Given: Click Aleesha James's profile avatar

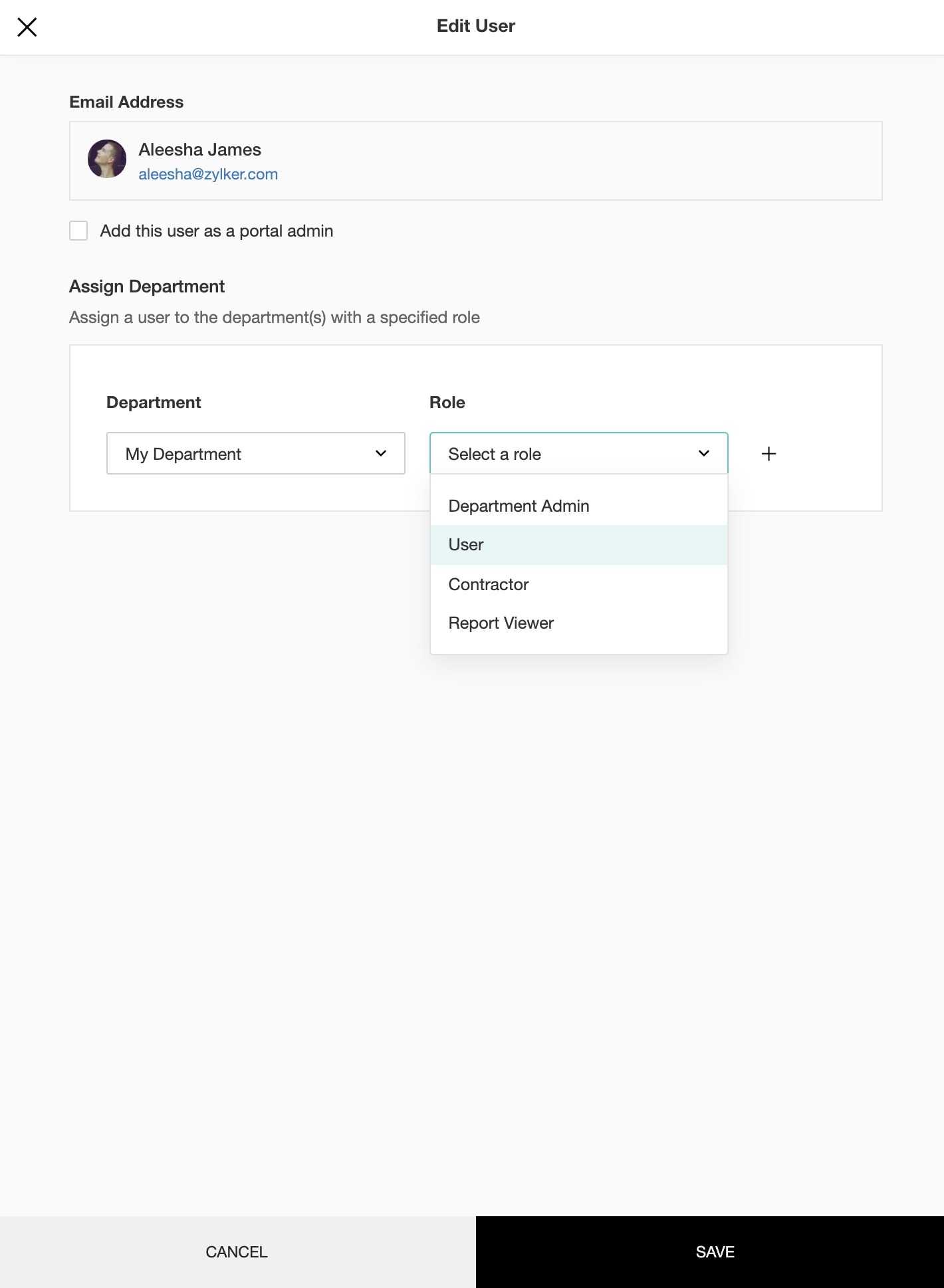Looking at the screenshot, I should click(107, 159).
